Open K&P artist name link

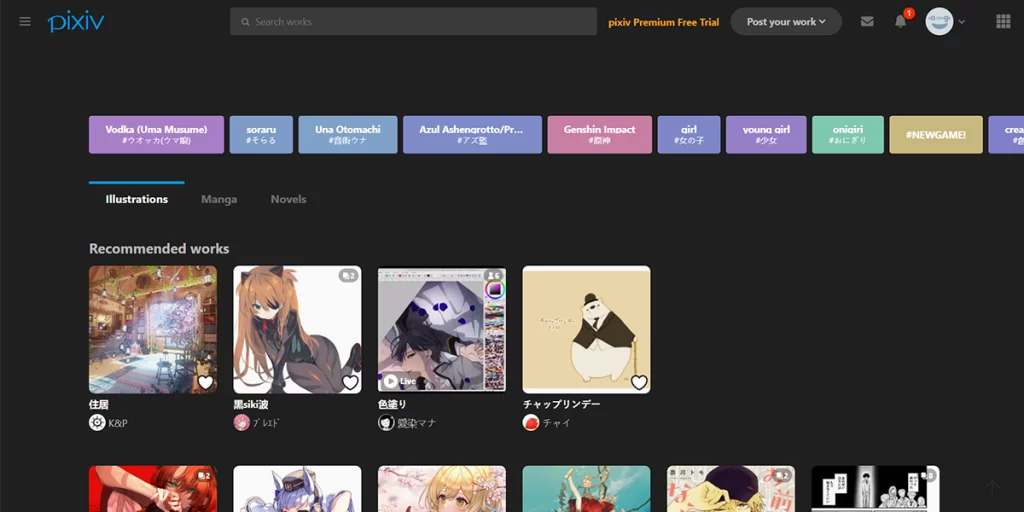tap(118, 423)
